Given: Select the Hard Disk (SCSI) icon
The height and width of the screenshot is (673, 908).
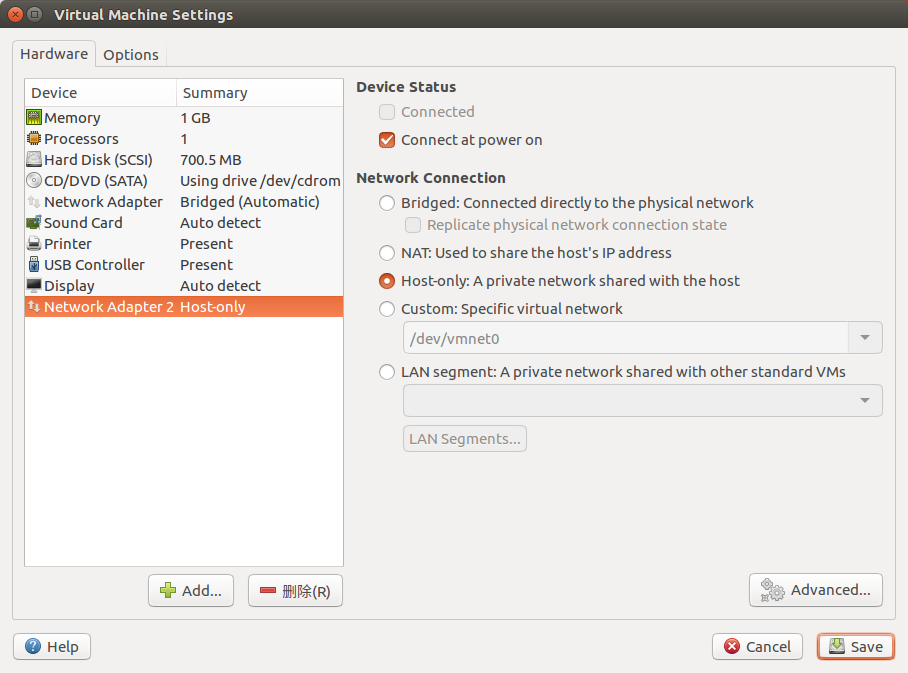Looking at the screenshot, I should click(x=34, y=160).
